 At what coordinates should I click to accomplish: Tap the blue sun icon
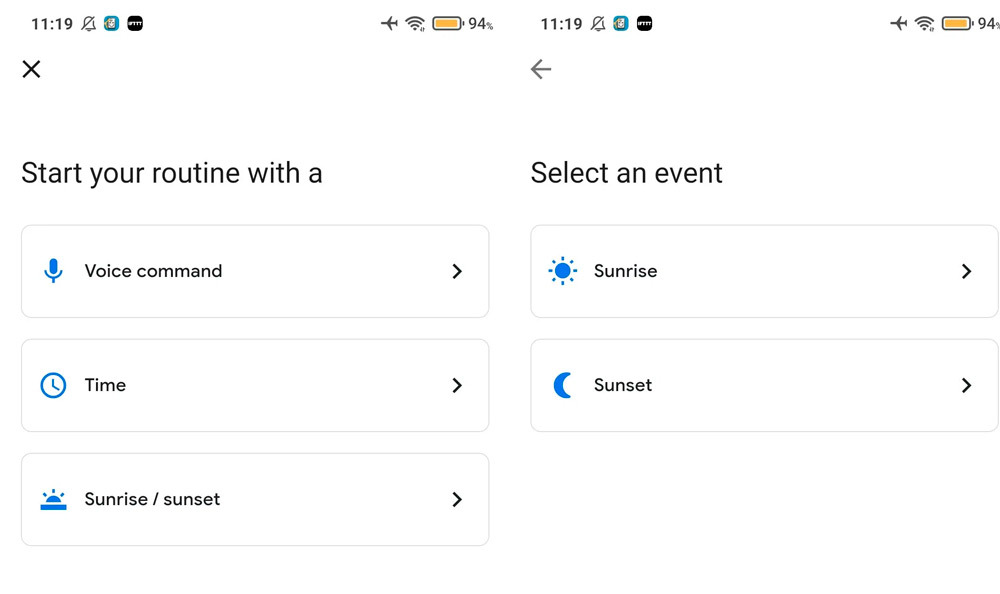[563, 271]
